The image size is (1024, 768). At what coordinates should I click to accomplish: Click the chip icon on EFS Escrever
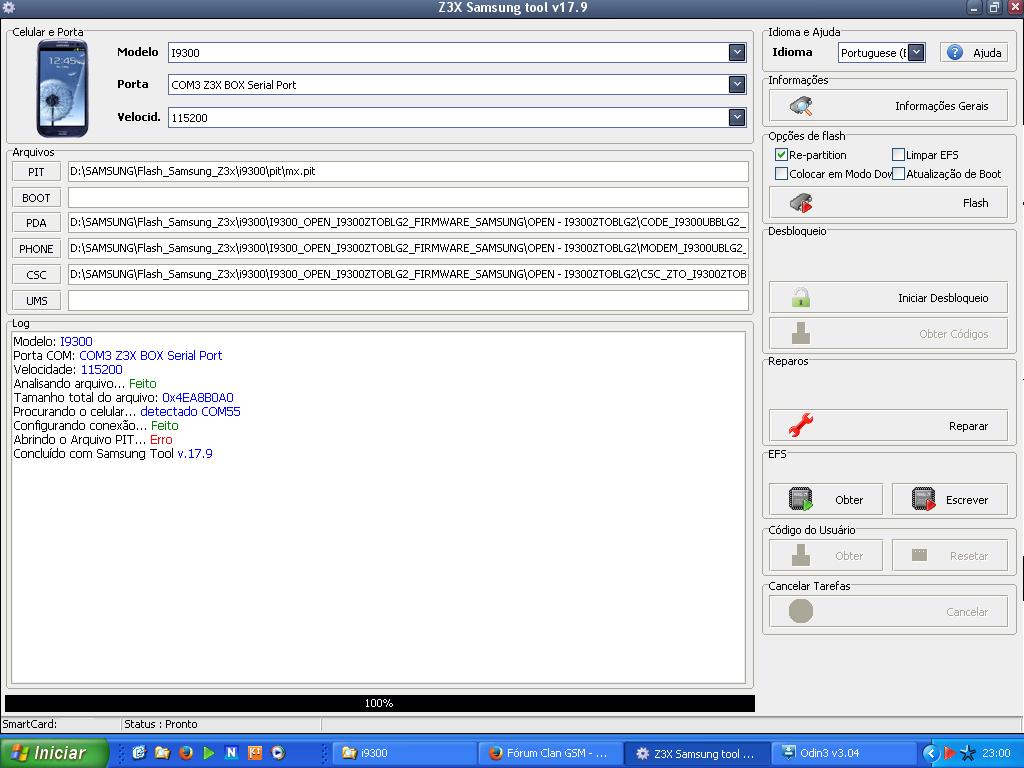click(x=923, y=500)
